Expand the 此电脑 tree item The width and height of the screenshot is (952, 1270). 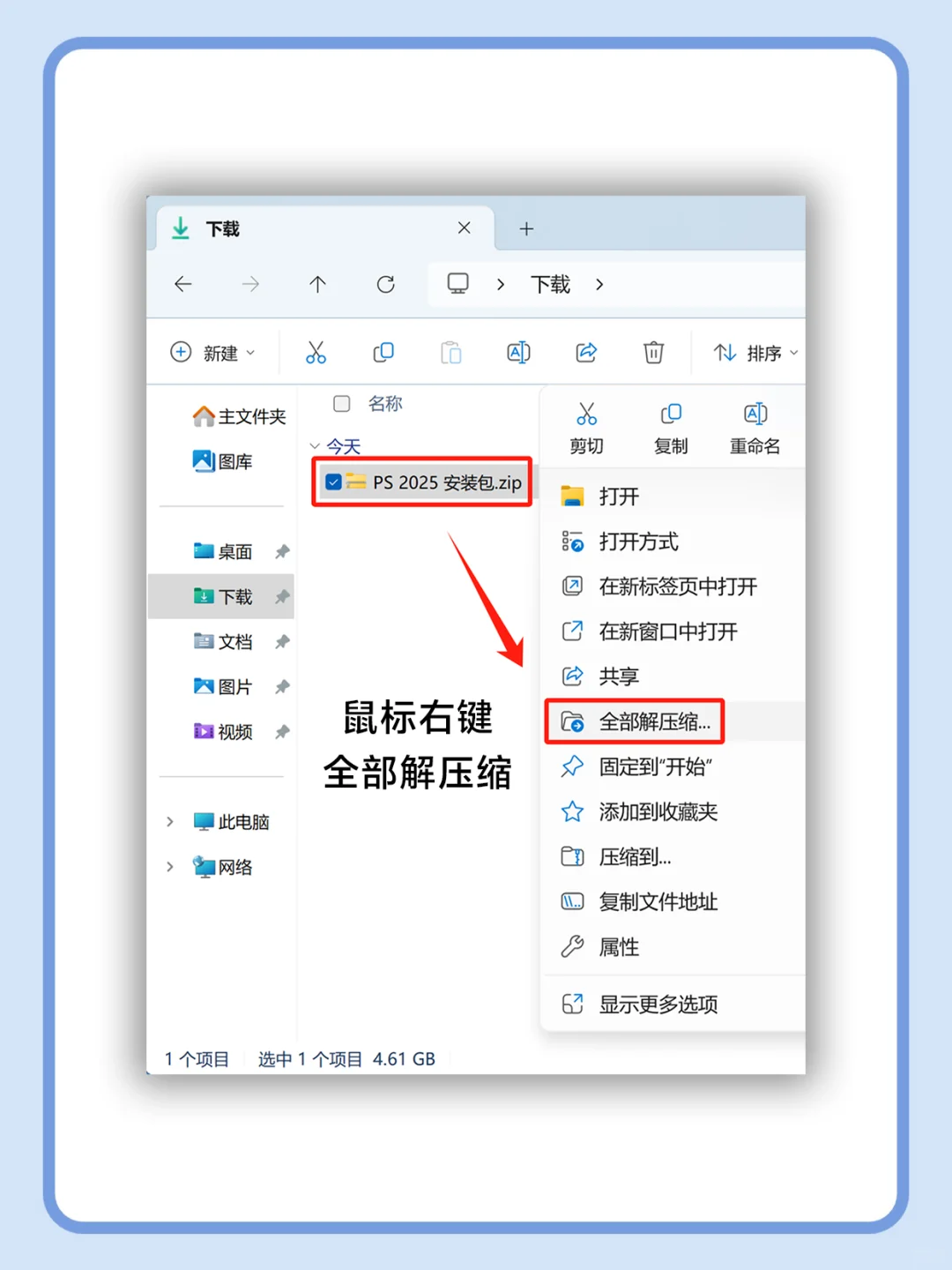(170, 821)
